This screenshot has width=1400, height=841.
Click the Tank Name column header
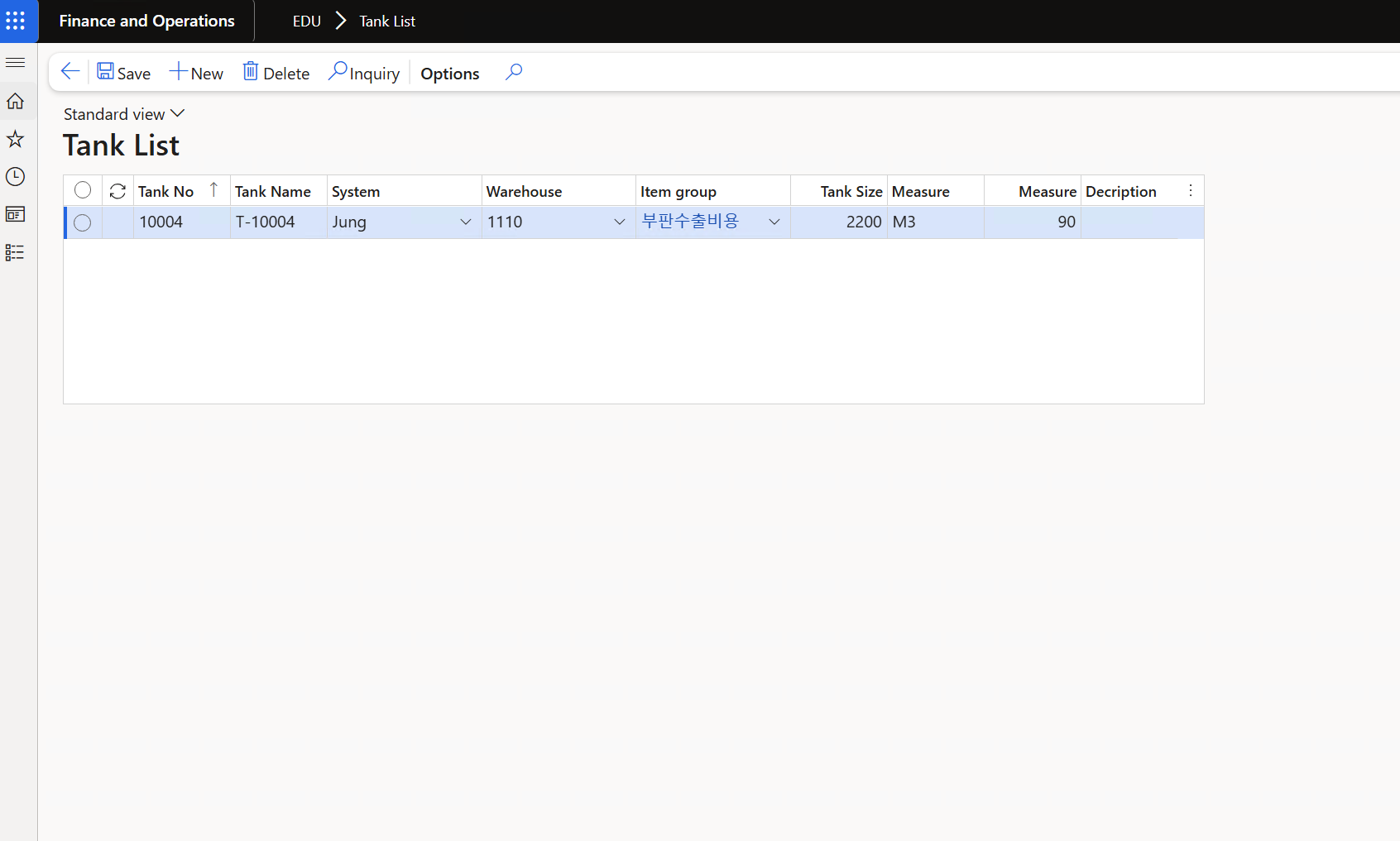[273, 191]
